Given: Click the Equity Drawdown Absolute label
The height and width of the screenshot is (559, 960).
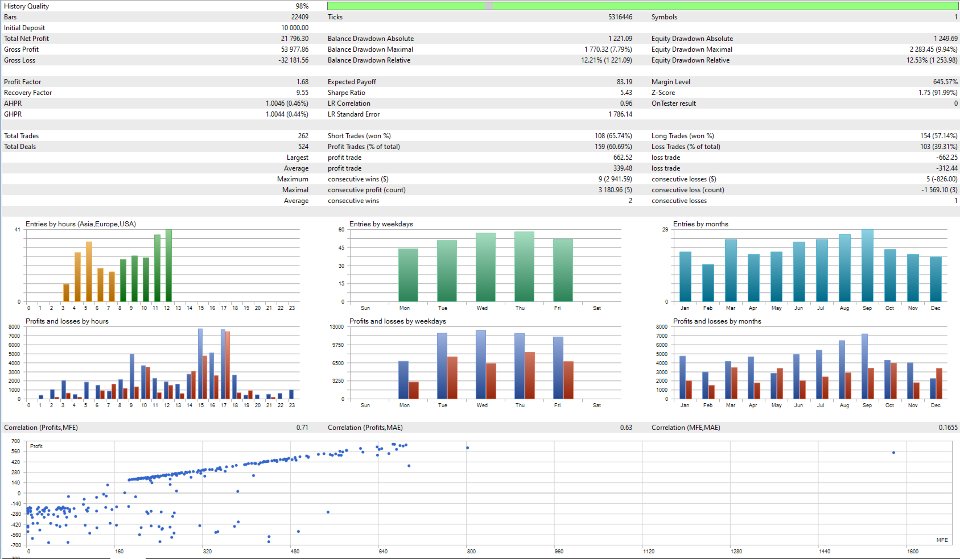Looking at the screenshot, I should [692, 39].
